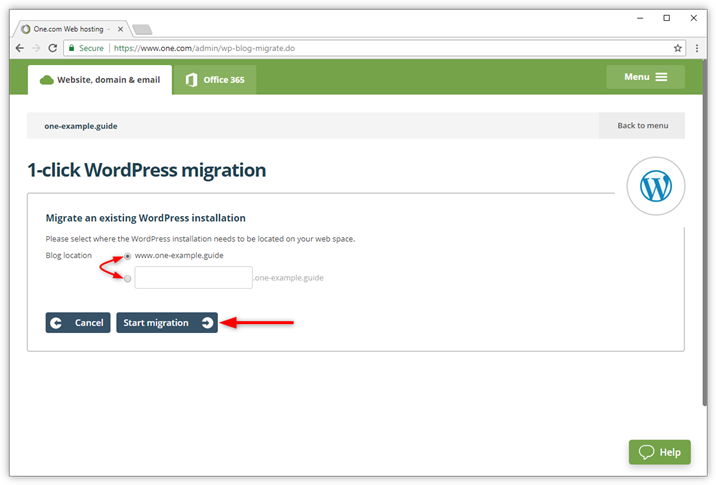Open a new browser tab

coord(142,30)
